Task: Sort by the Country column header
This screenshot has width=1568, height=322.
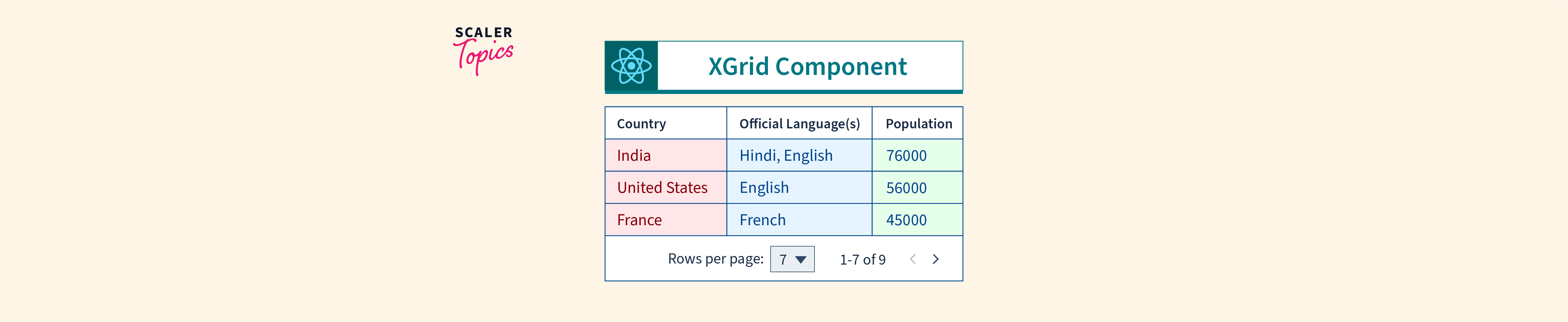Action: (641, 124)
